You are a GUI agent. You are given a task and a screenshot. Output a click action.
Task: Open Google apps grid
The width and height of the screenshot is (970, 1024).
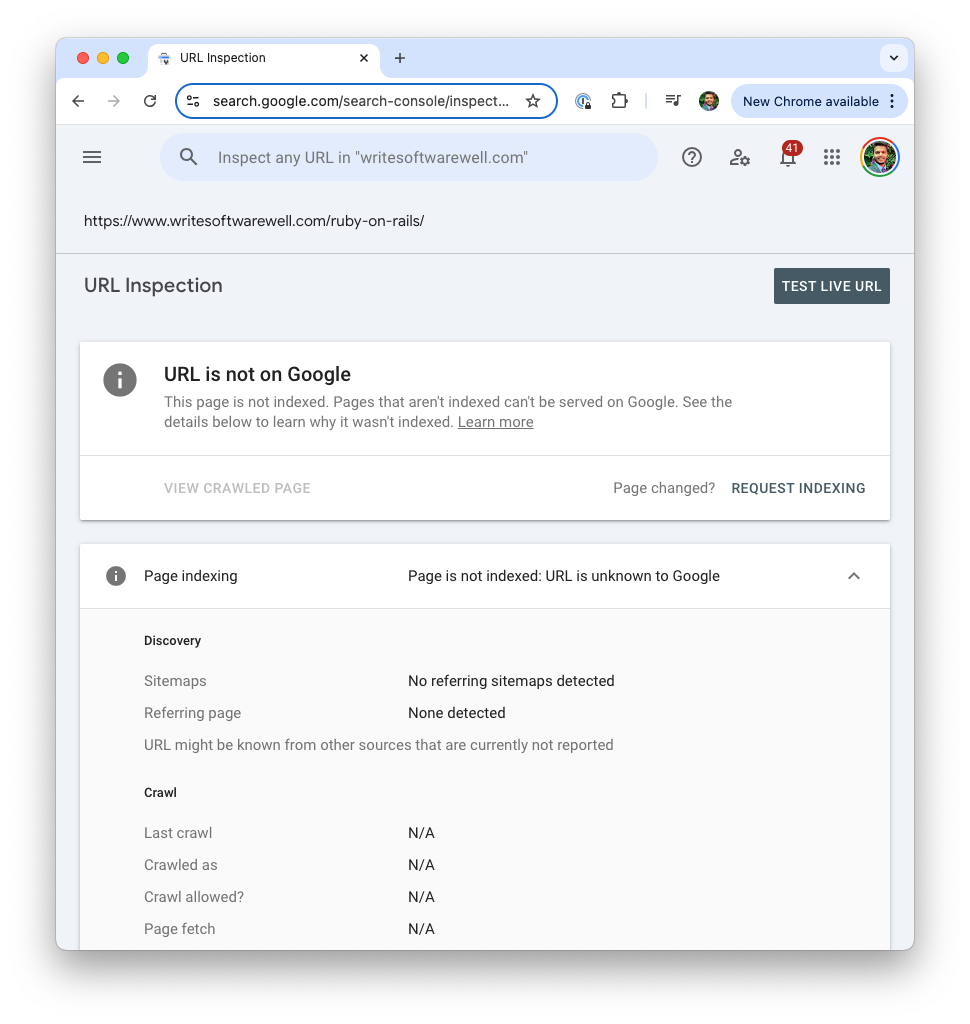tap(832, 157)
